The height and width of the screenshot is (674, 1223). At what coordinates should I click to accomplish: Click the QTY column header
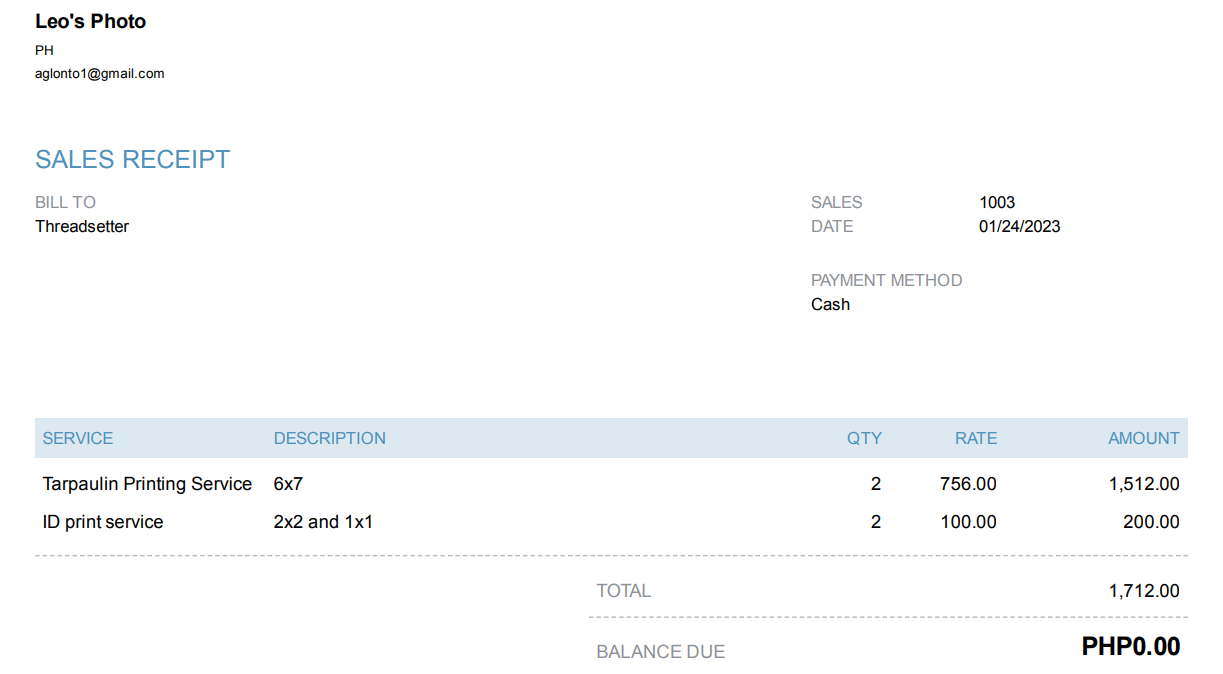864,438
